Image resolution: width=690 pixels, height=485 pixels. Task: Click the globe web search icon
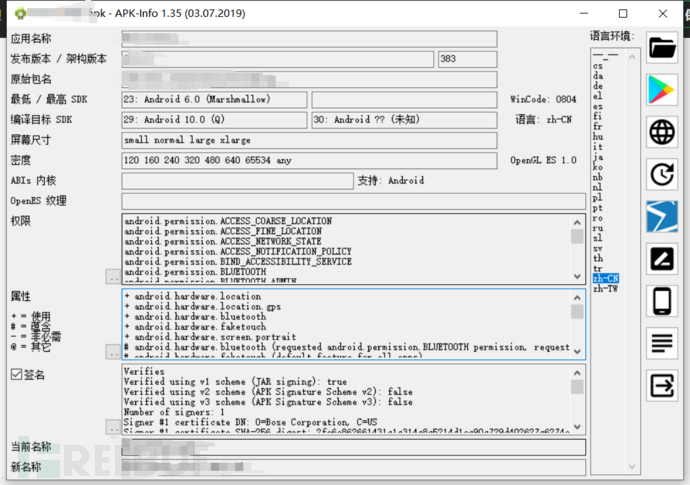(662, 132)
